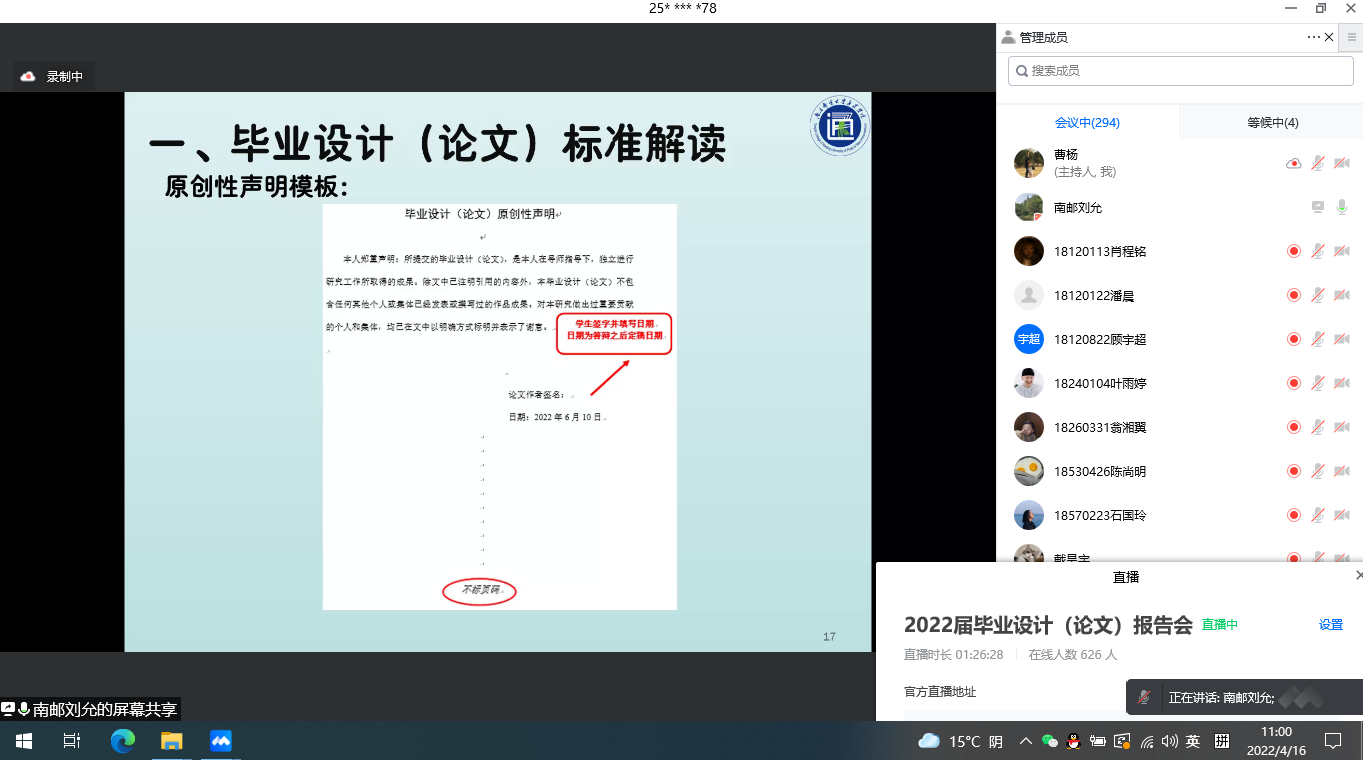Select member 18240104叶雨婷 in the list
Image resolution: width=1363 pixels, height=760 pixels.
pyautogui.click(x=1100, y=383)
